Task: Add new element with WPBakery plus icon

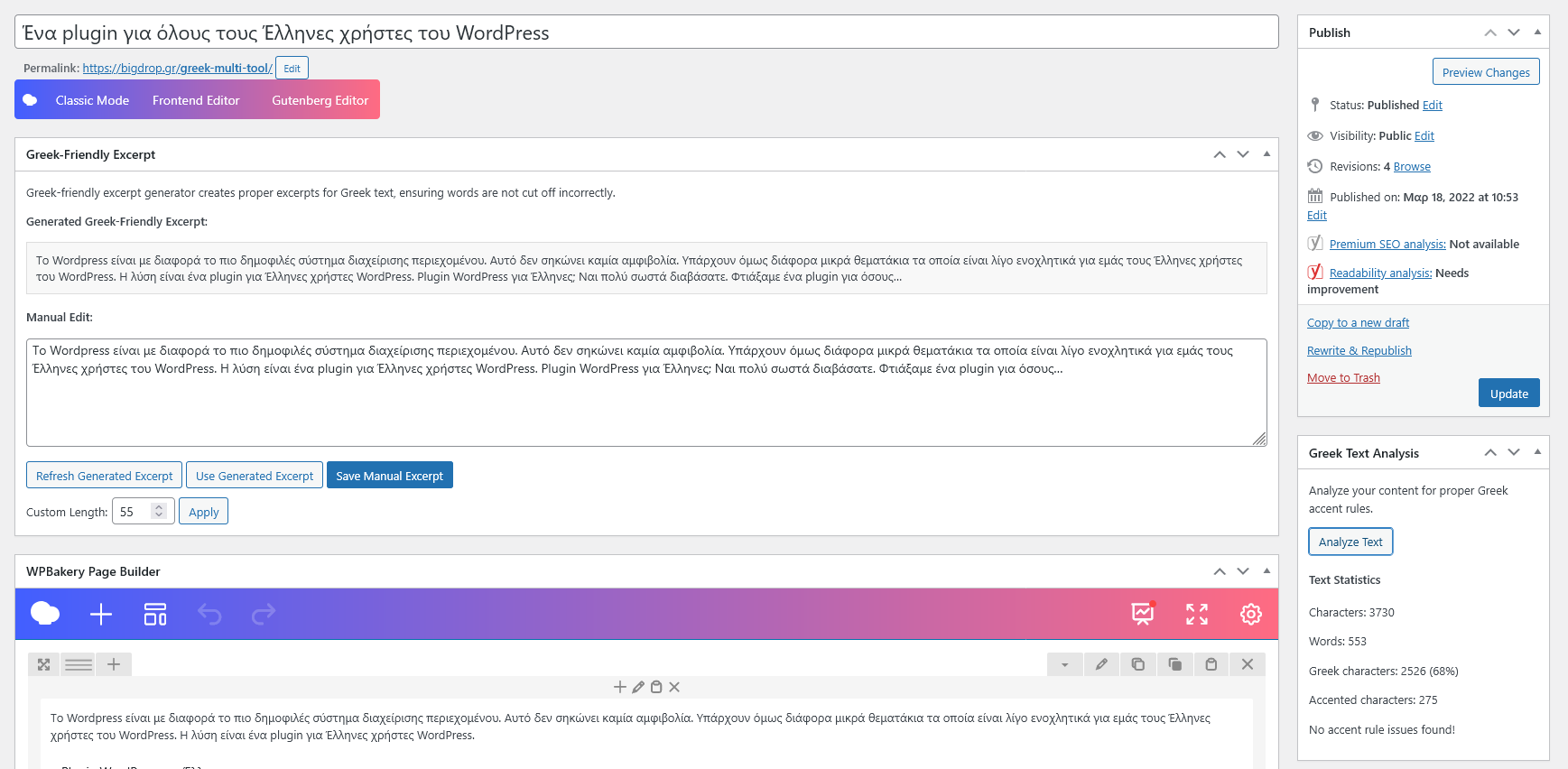Action: (x=101, y=615)
